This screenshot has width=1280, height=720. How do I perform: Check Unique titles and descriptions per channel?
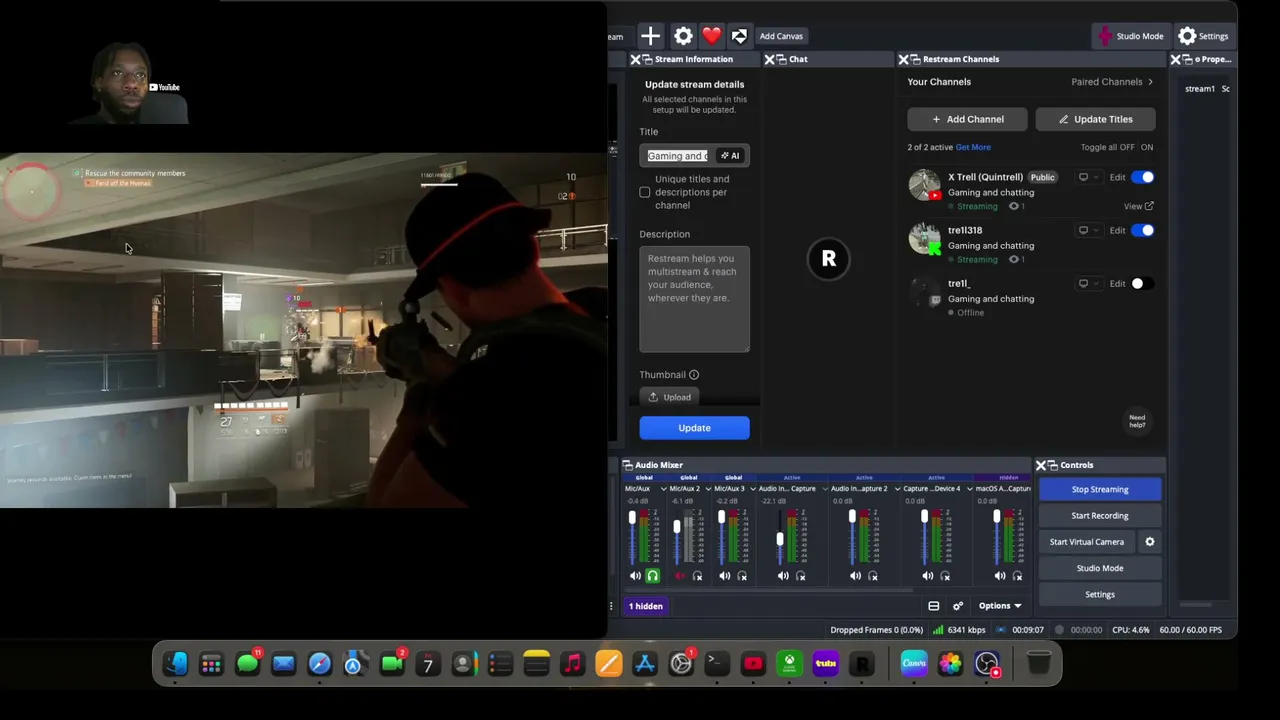tap(645, 192)
